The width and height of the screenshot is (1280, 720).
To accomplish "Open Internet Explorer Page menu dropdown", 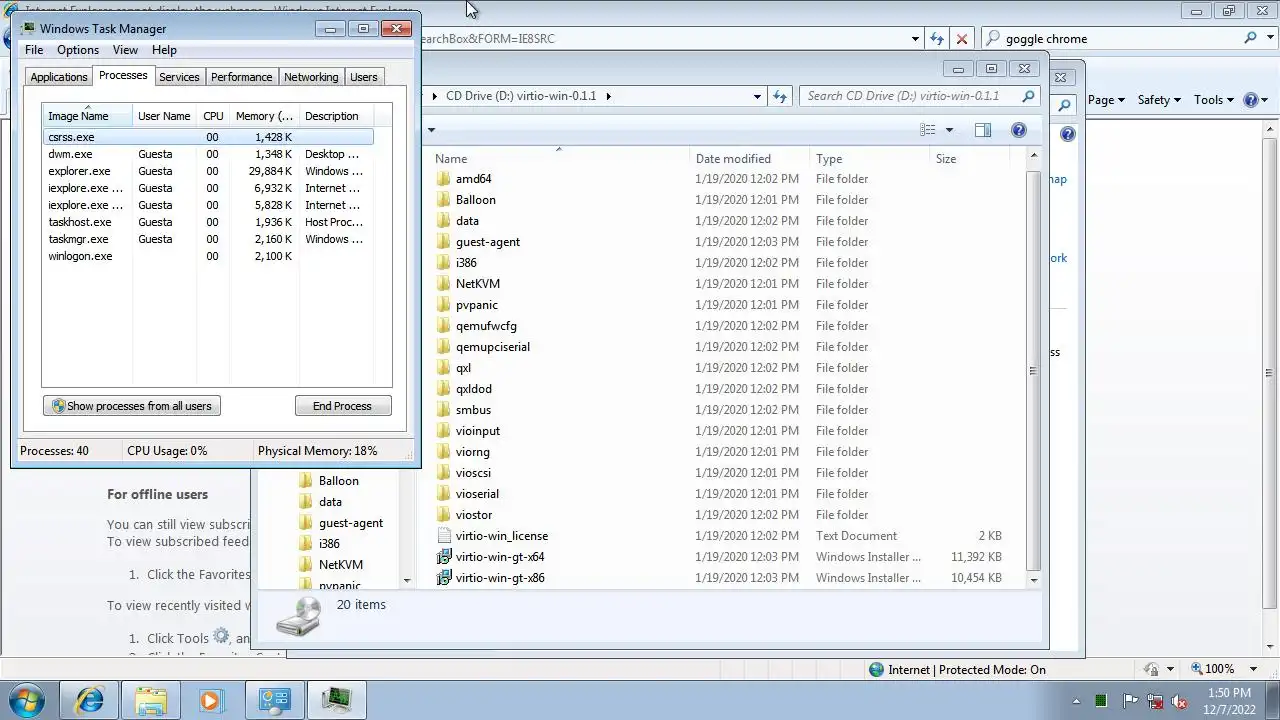I will tap(1106, 100).
